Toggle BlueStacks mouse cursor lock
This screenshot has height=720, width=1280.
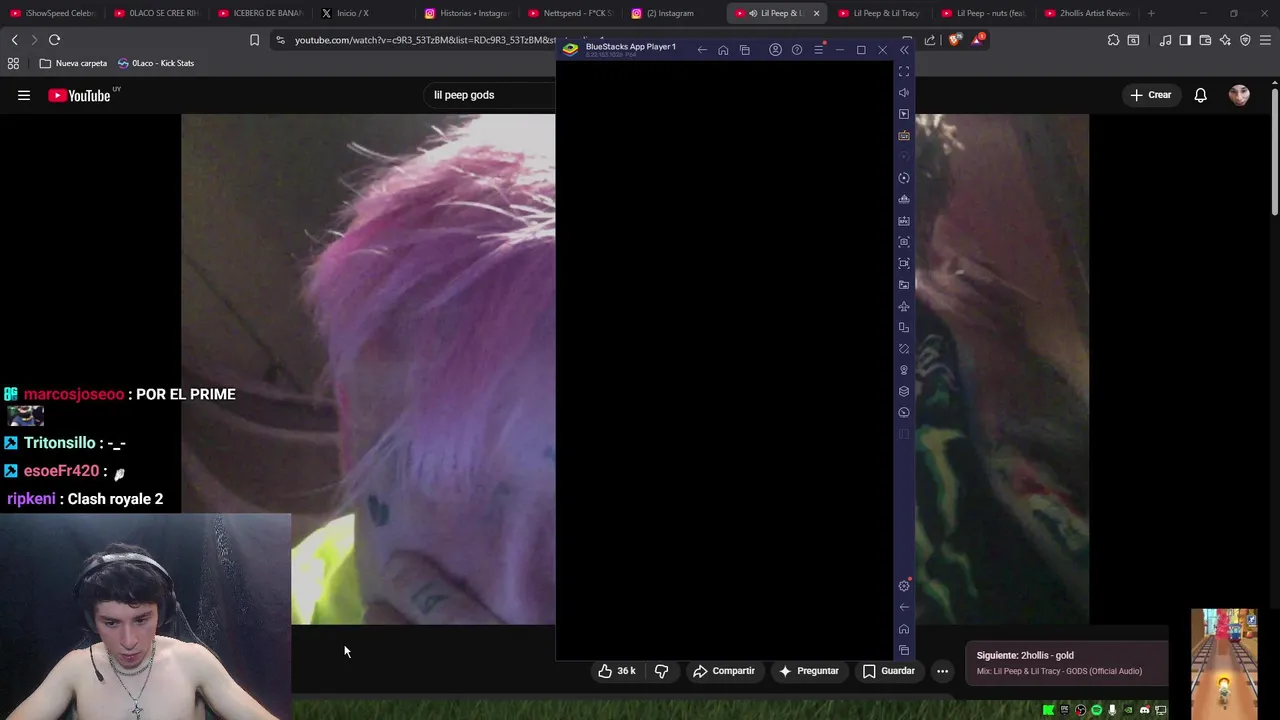point(904,114)
